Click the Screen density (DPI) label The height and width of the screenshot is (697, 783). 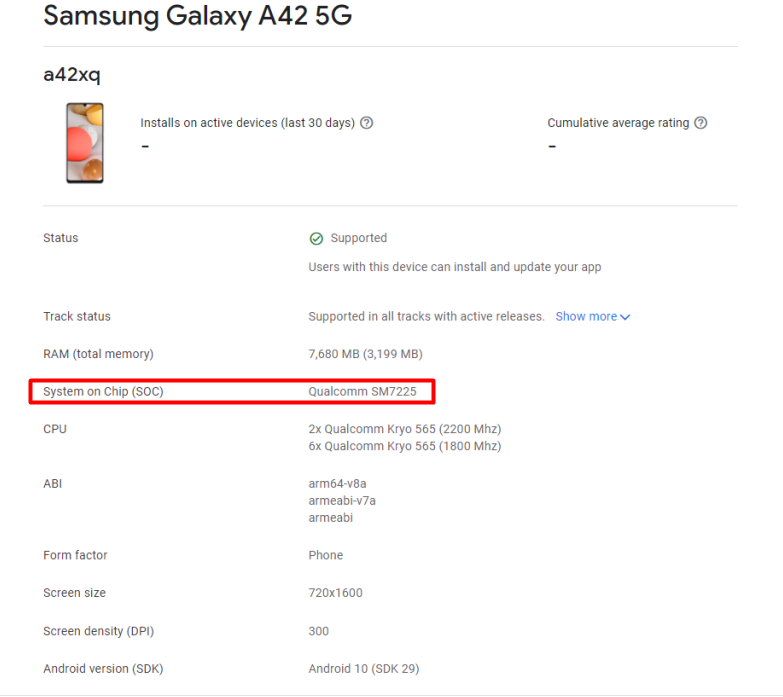tap(98, 631)
